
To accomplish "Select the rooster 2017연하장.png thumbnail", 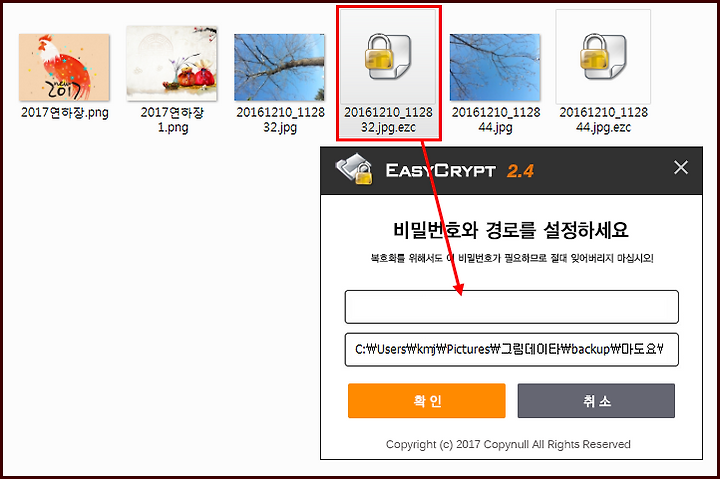I will coord(64,68).
